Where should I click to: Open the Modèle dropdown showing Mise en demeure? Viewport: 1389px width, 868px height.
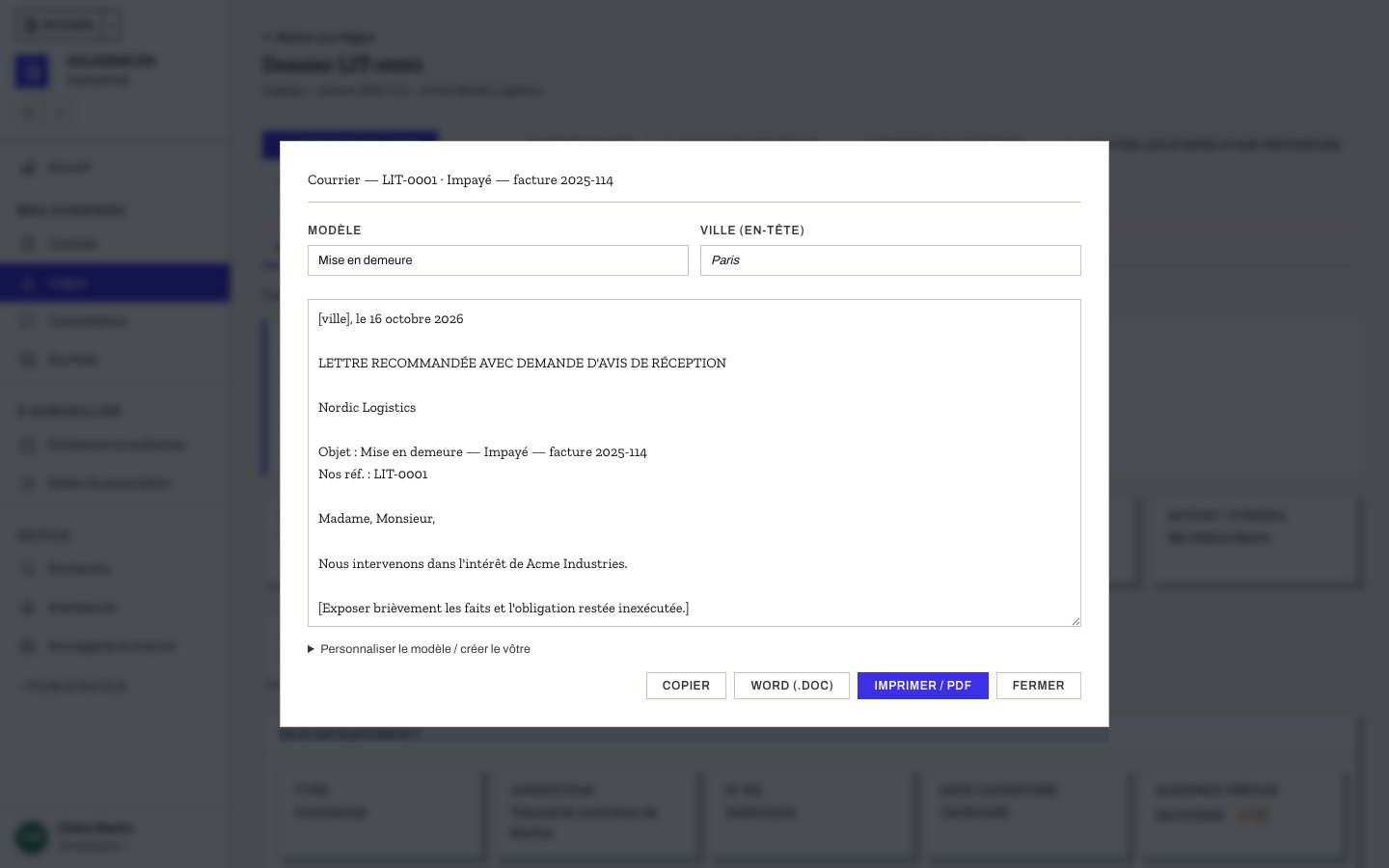[498, 260]
